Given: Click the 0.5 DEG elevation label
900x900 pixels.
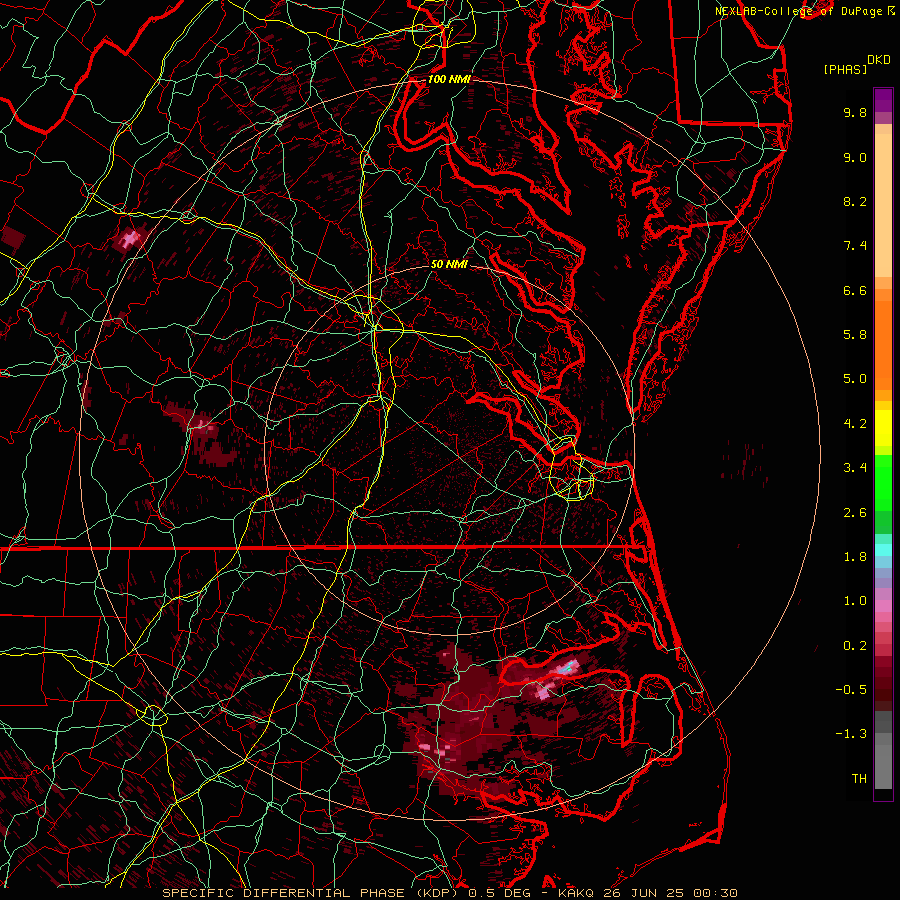Looking at the screenshot, I should 501,893.
